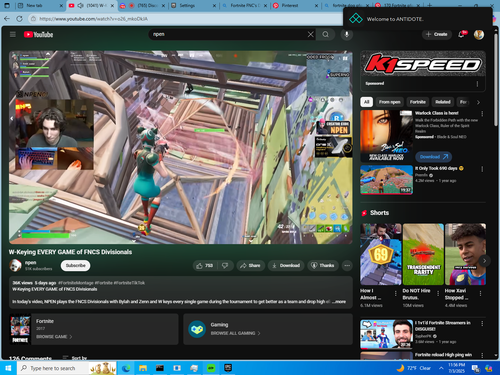Click the Share button

(250, 265)
